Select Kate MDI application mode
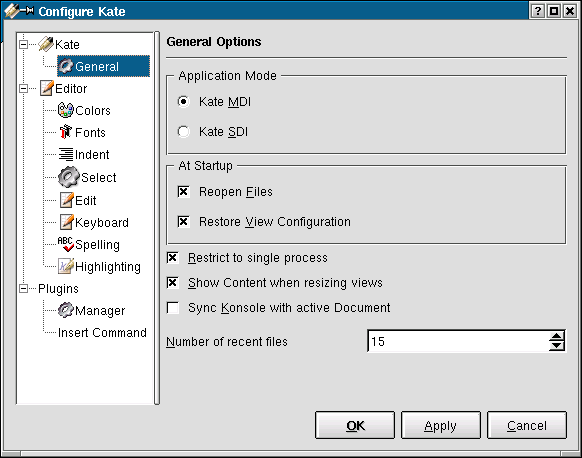Screen dimensions: 582x458 (183, 102)
